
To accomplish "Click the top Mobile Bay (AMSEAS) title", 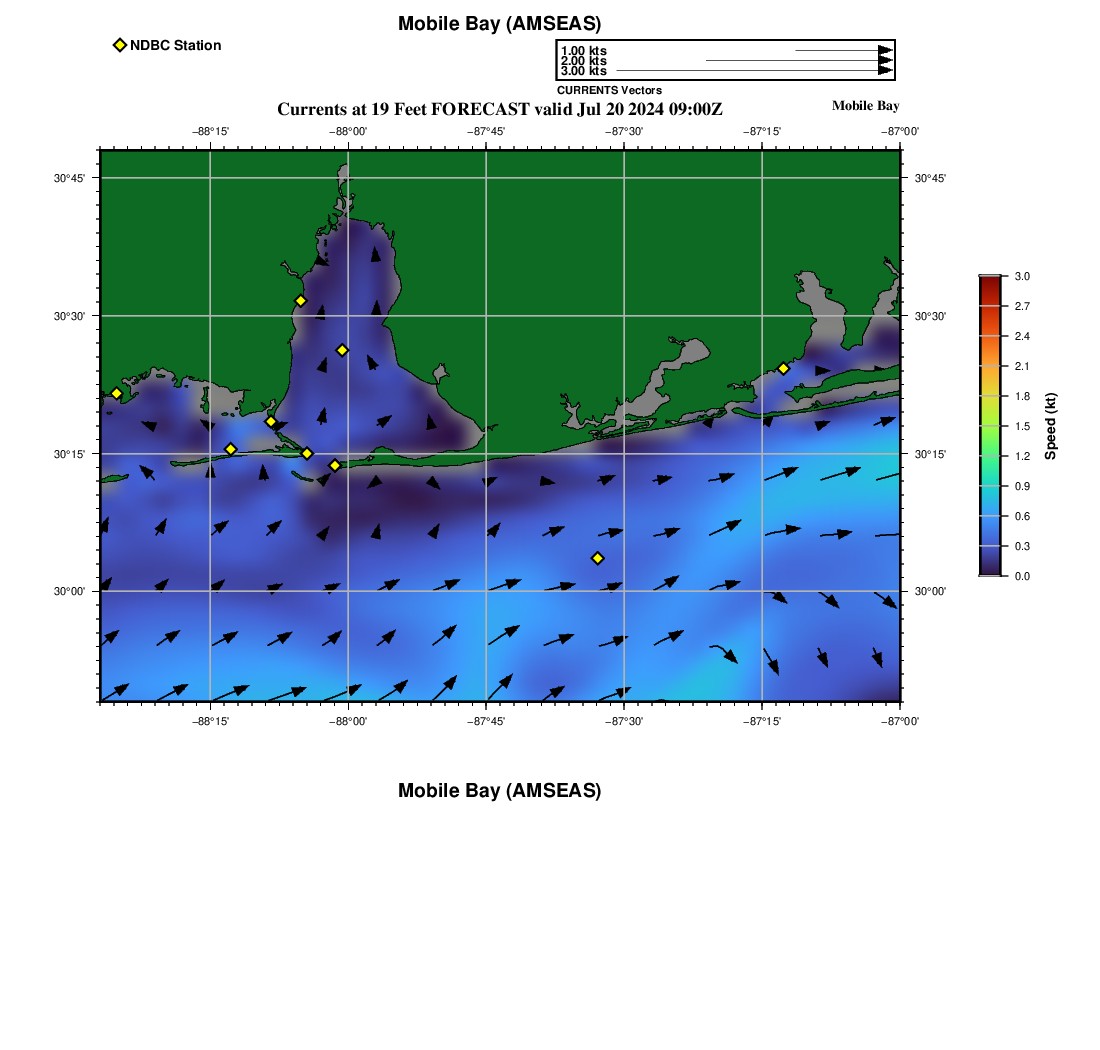I will click(x=499, y=24).
